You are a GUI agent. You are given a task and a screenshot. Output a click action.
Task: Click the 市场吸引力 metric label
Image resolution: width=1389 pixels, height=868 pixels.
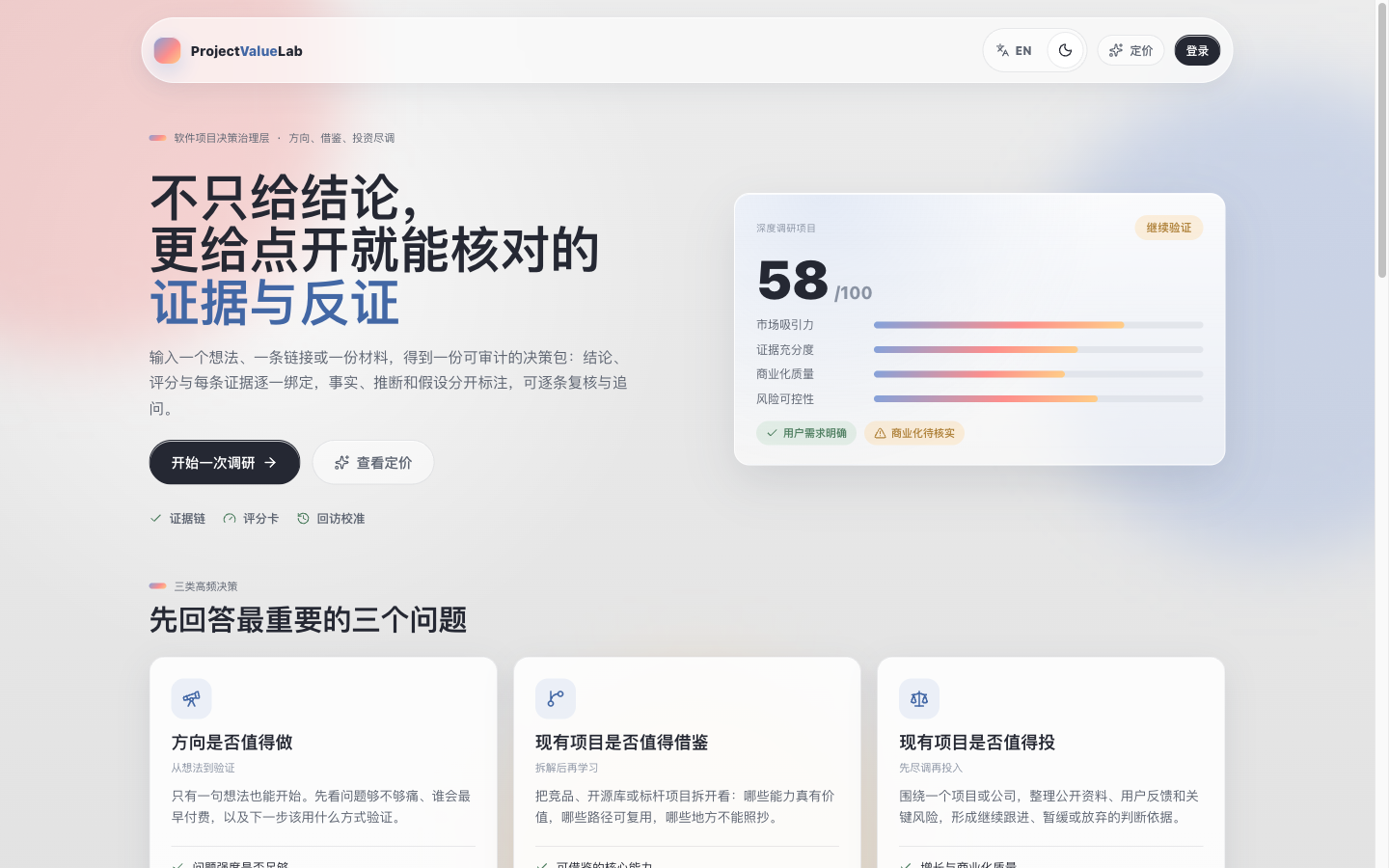(x=785, y=325)
